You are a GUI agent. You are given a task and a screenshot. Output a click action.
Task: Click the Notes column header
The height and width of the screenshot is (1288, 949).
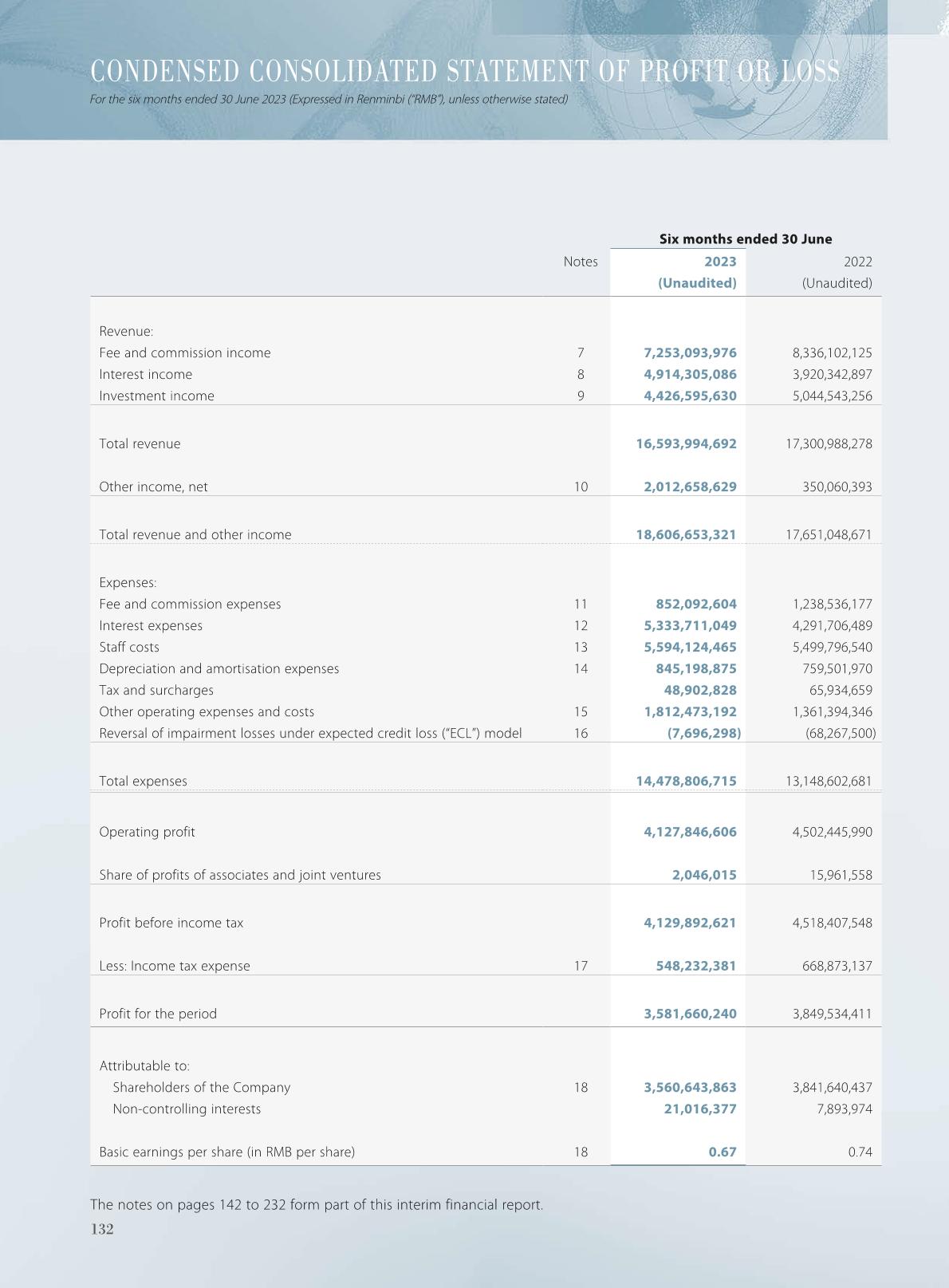tap(580, 262)
